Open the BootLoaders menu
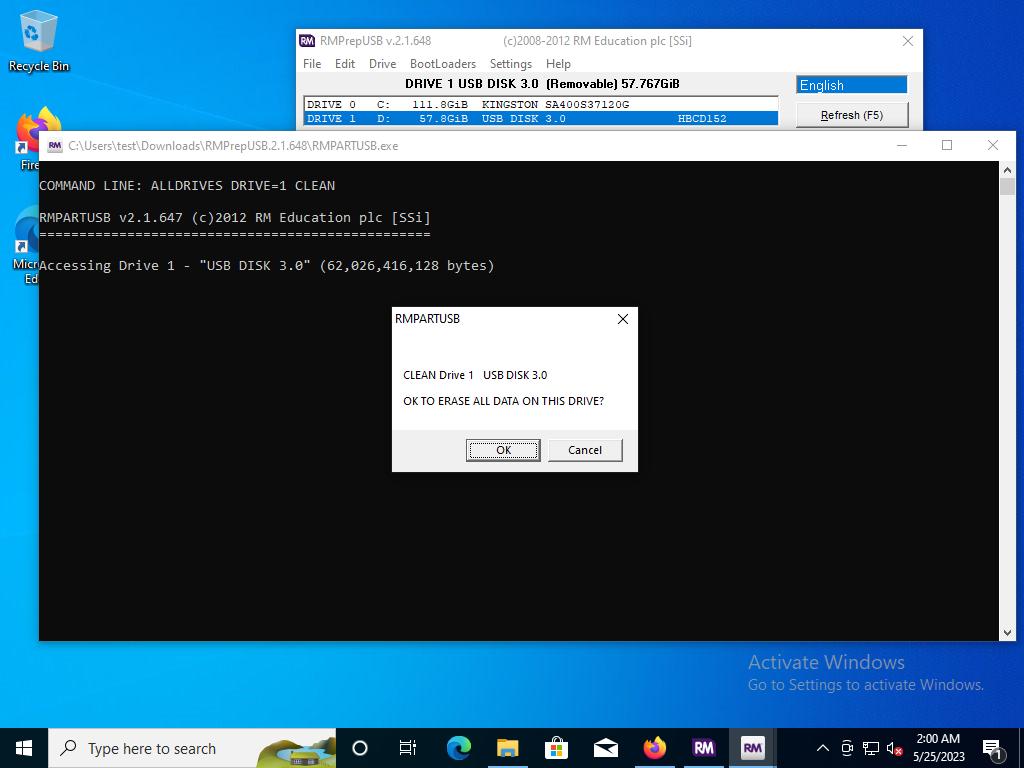 [443, 63]
